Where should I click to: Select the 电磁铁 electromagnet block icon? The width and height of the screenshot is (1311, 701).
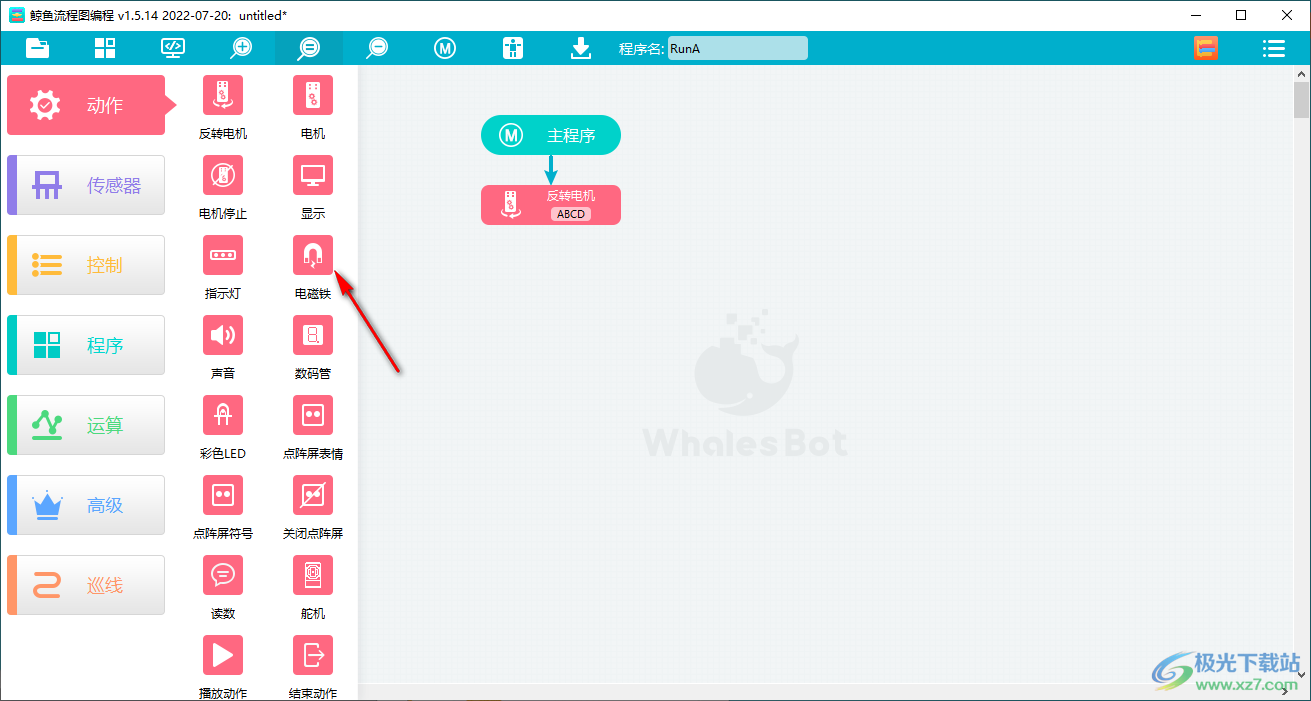(x=312, y=255)
